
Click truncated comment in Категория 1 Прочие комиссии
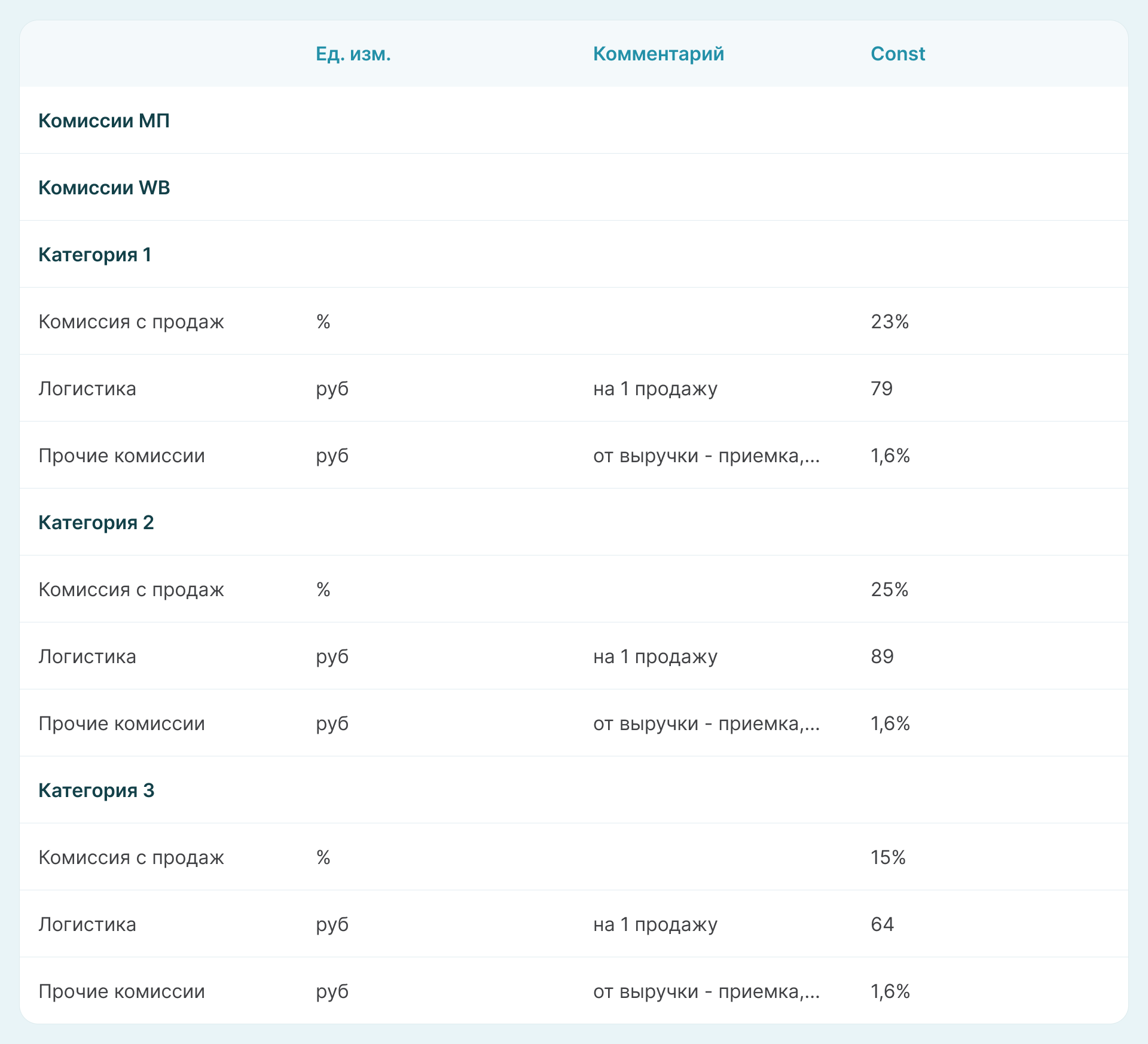[x=706, y=456]
